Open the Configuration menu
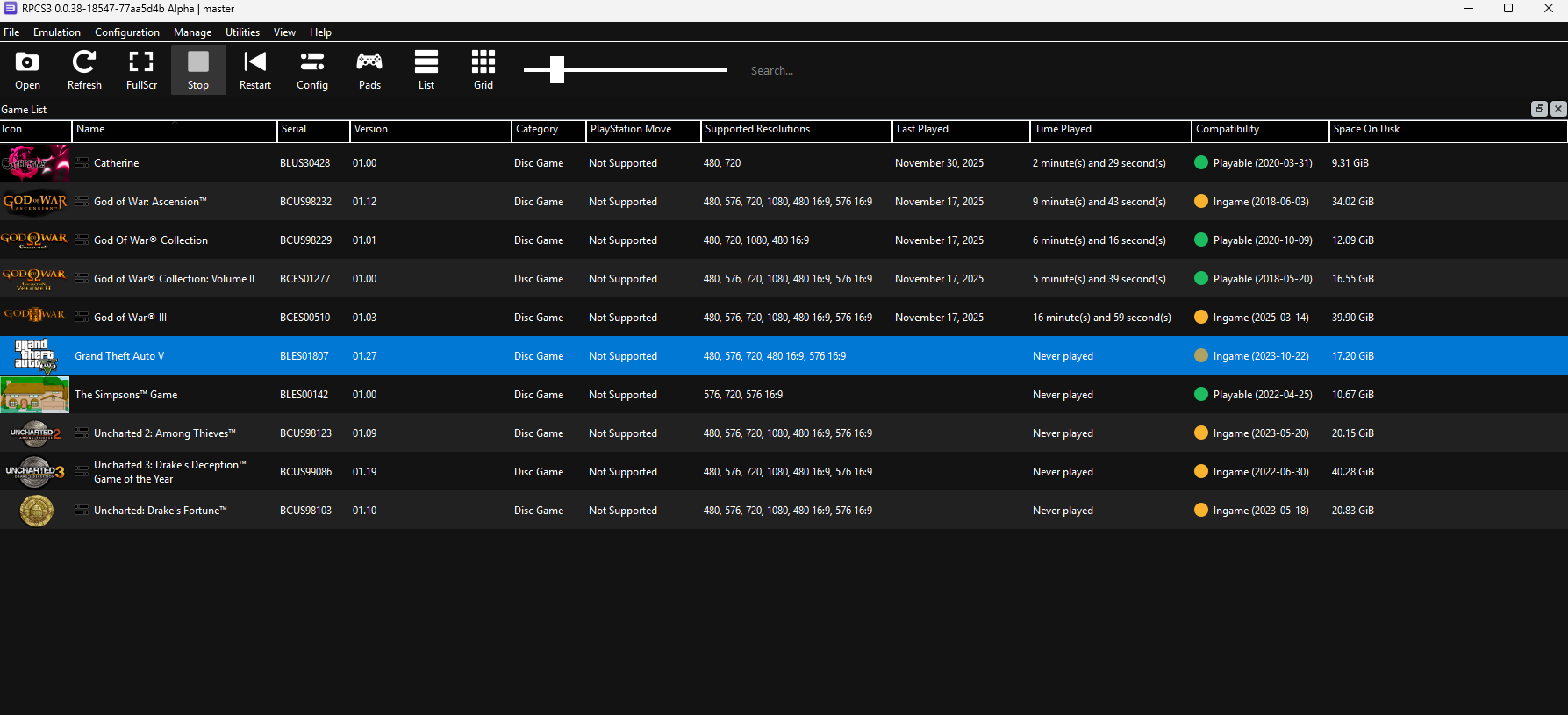Screen dimensions: 1568x715 coord(127,32)
